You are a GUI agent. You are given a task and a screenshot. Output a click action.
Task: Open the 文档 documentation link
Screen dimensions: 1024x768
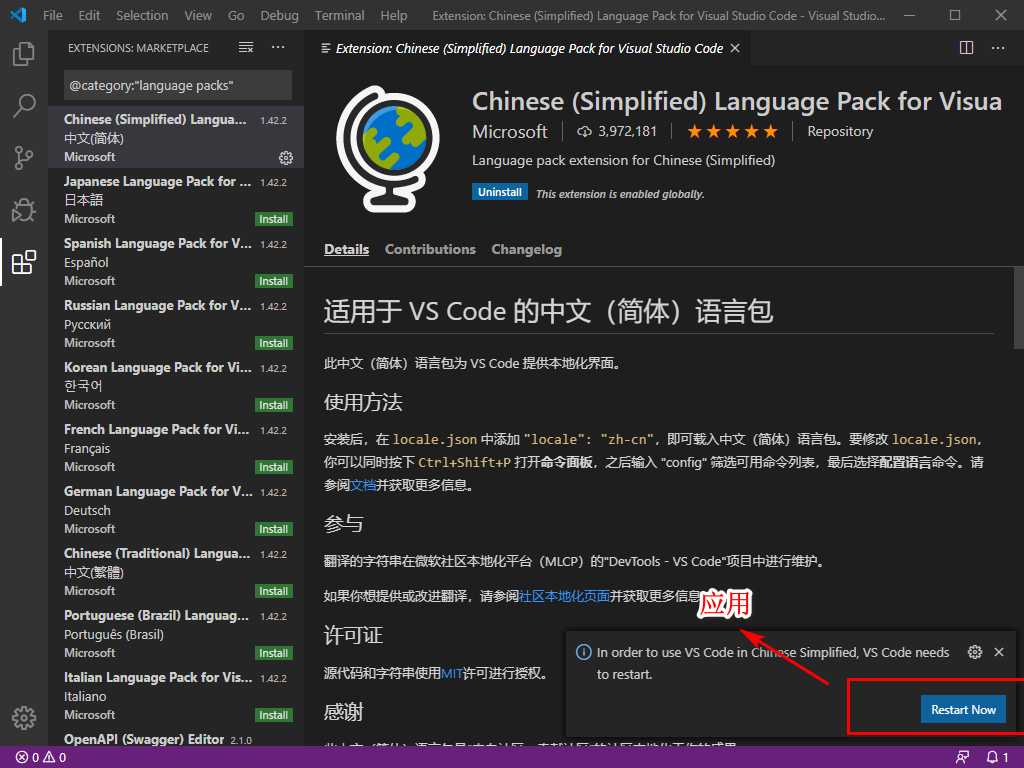pyautogui.click(x=362, y=485)
